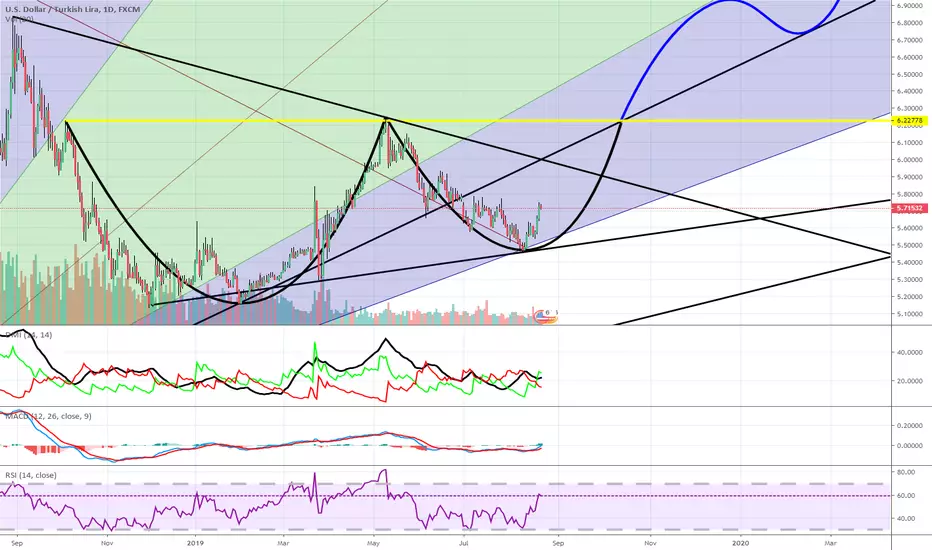Image resolution: width=932 pixels, height=550 pixels.
Task: Click the May label on time axis
Action: pyautogui.click(x=374, y=543)
